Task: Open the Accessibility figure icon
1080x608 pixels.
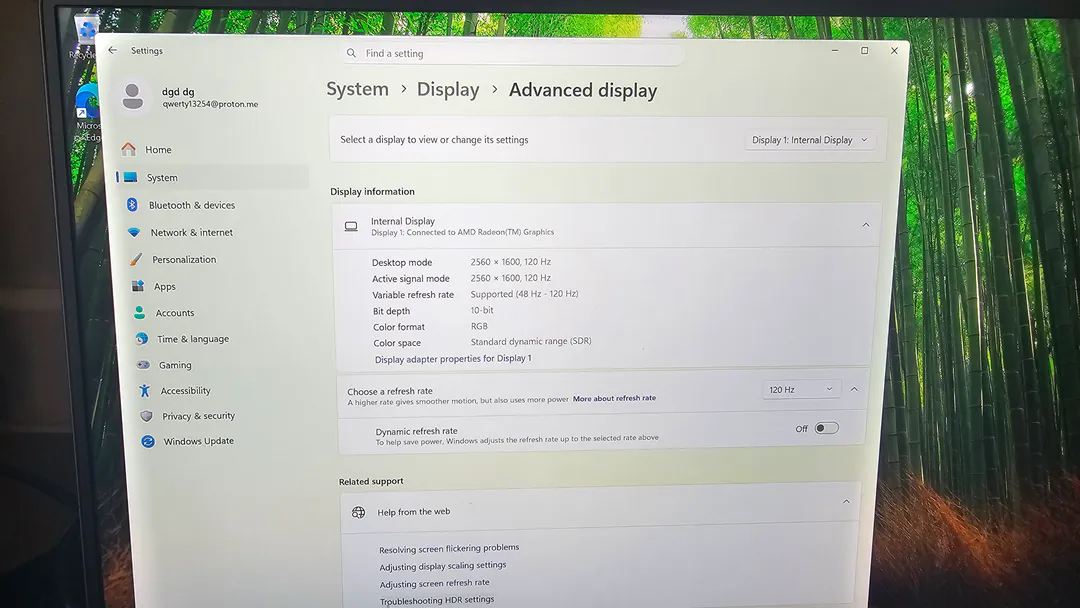Action: (x=145, y=390)
